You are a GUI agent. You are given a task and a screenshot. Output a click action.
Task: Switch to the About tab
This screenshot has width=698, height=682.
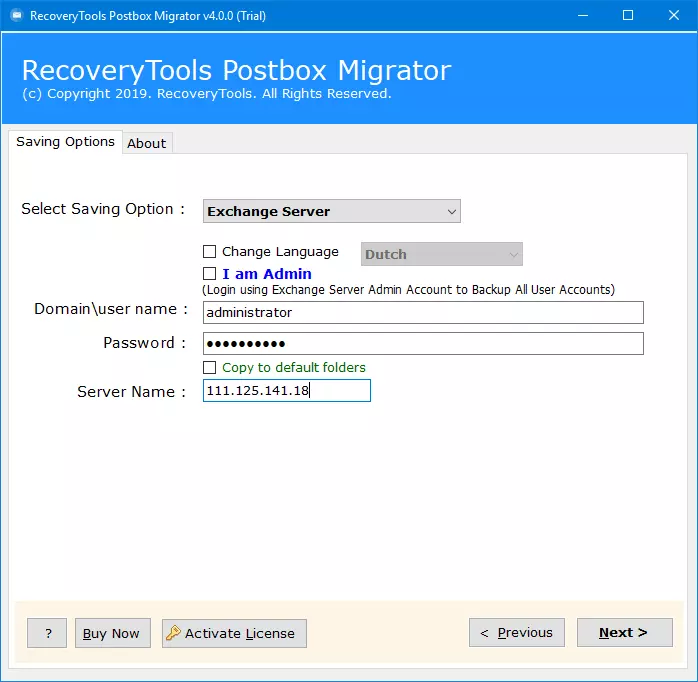(x=146, y=143)
